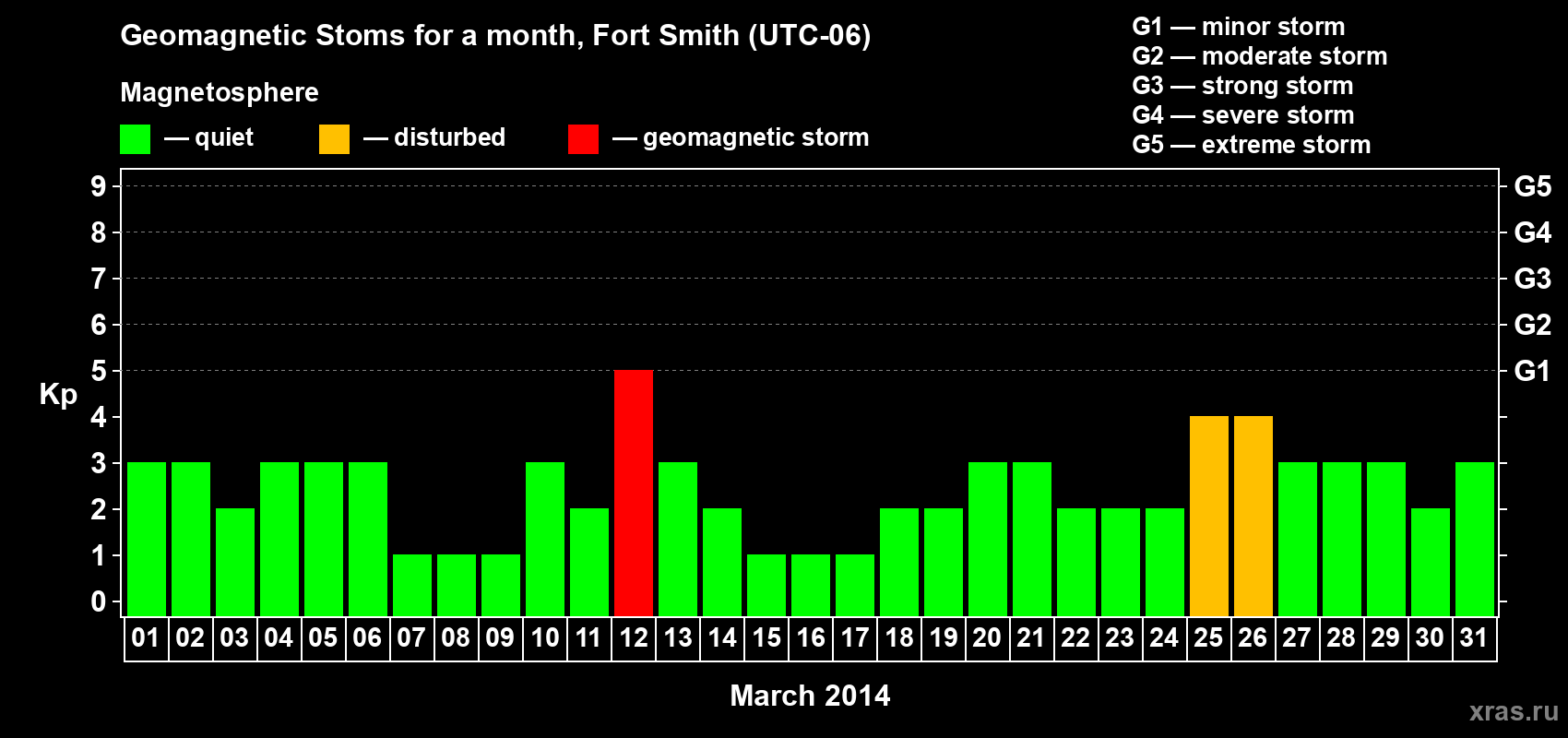Click the green bar for day 16

tap(811, 585)
